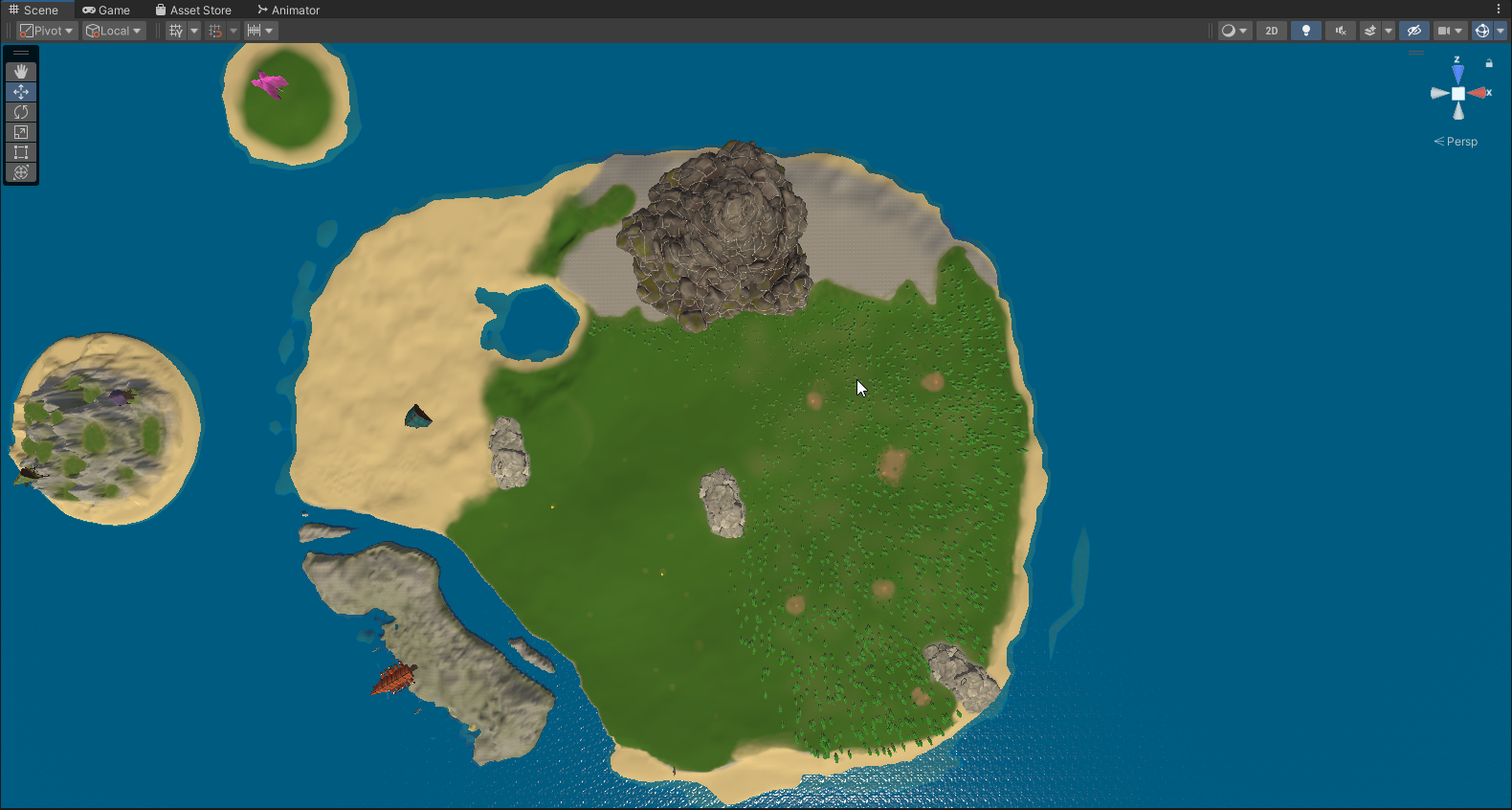Viewport: 1512px width, 810px height.
Task: Open the Pivot handle position dropdown
Action: [x=47, y=31]
